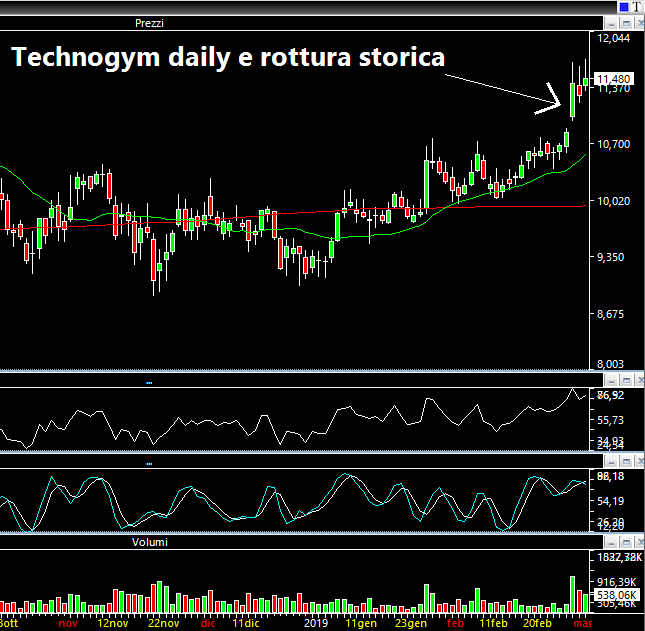645x631 pixels.
Task: Minimize the first indicator panel below Prezzi
Action: 611,380
